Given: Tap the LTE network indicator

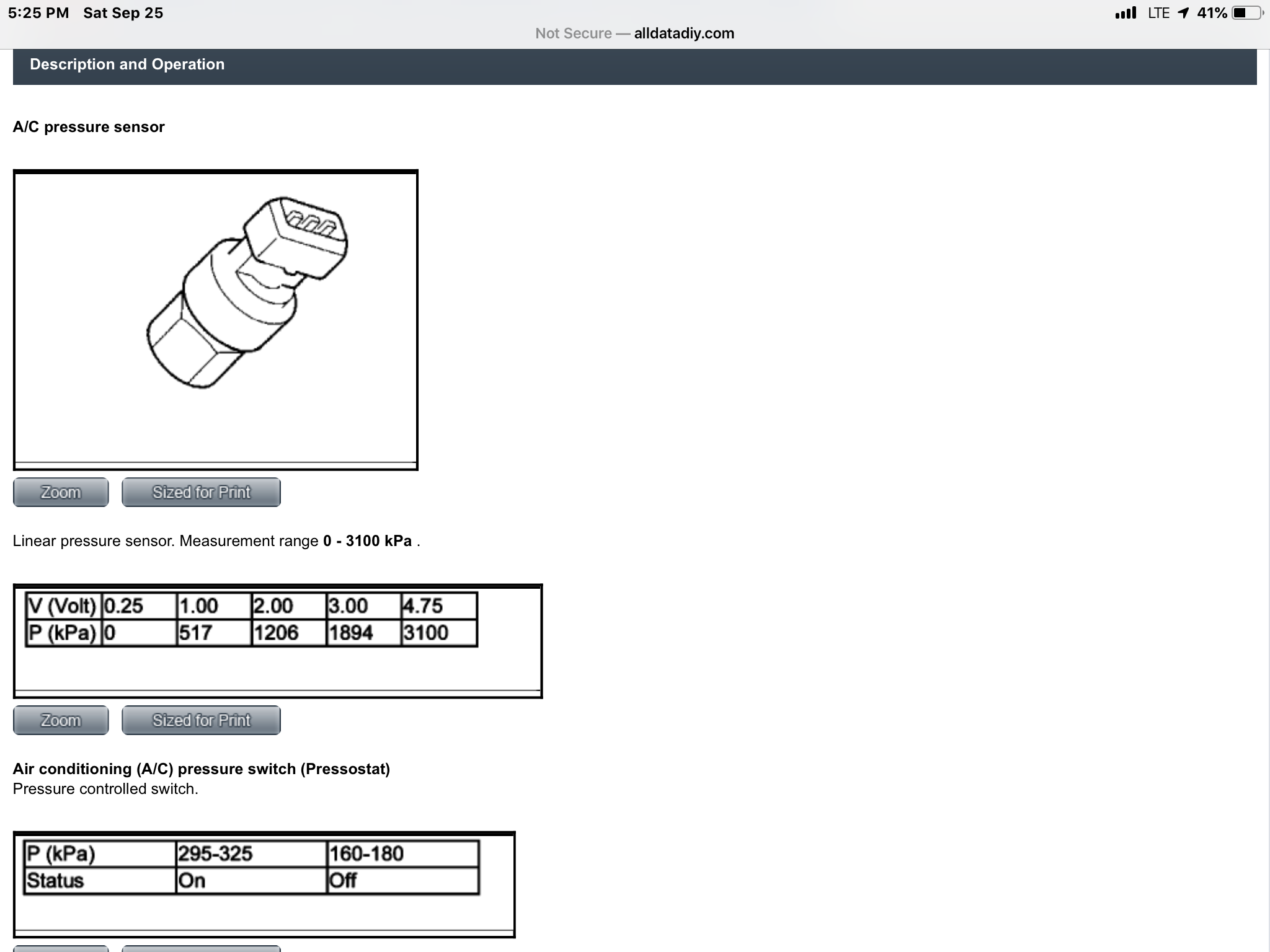Looking at the screenshot, I should tap(1158, 13).
